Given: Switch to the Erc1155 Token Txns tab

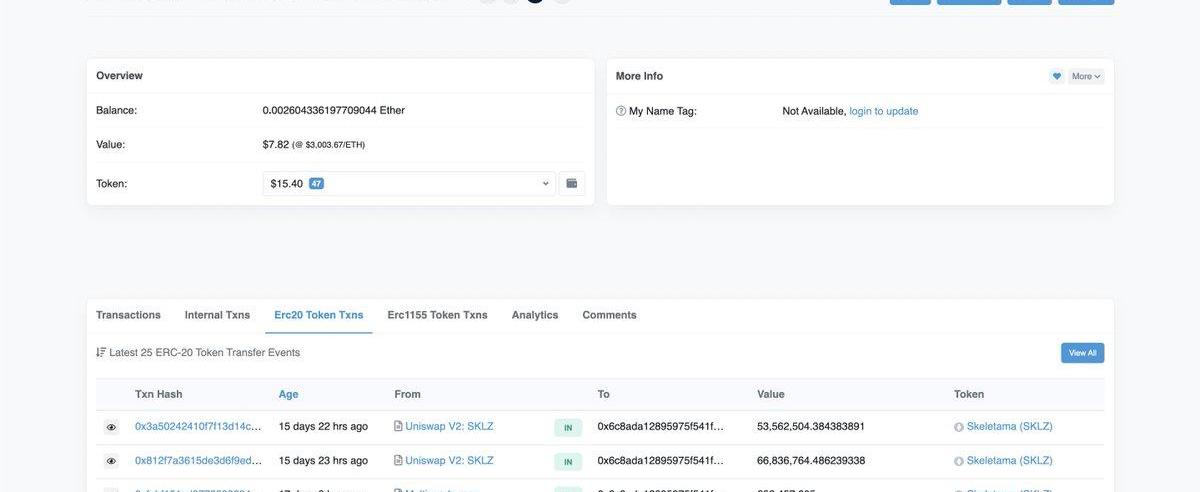Looking at the screenshot, I should (x=437, y=315).
